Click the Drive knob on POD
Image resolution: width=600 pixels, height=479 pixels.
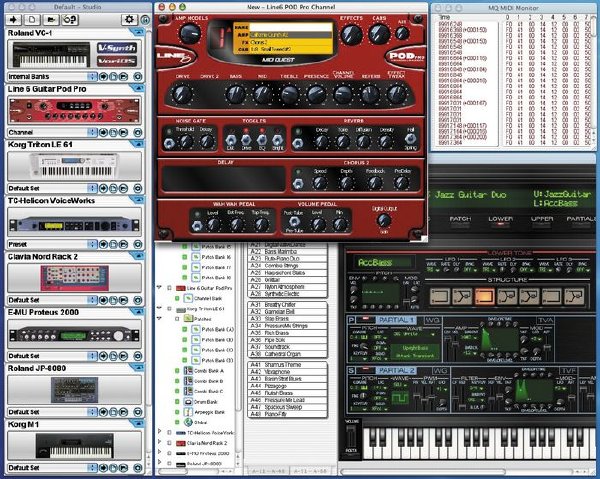click(x=182, y=94)
